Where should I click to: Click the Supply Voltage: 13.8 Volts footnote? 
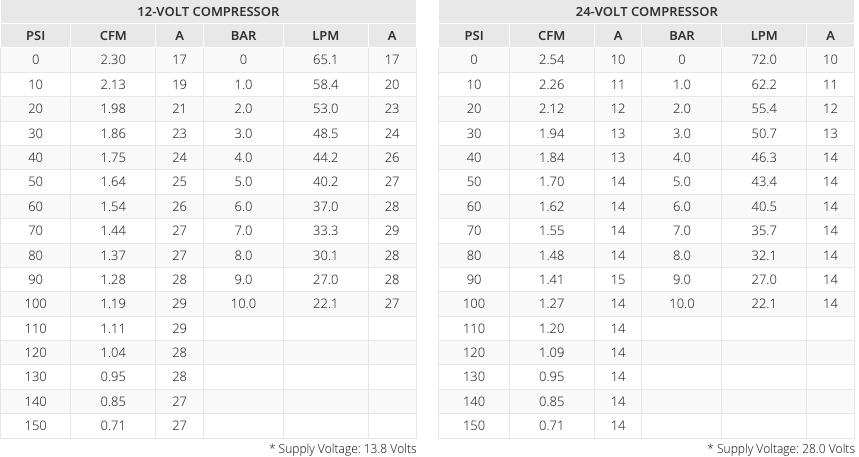point(342,449)
